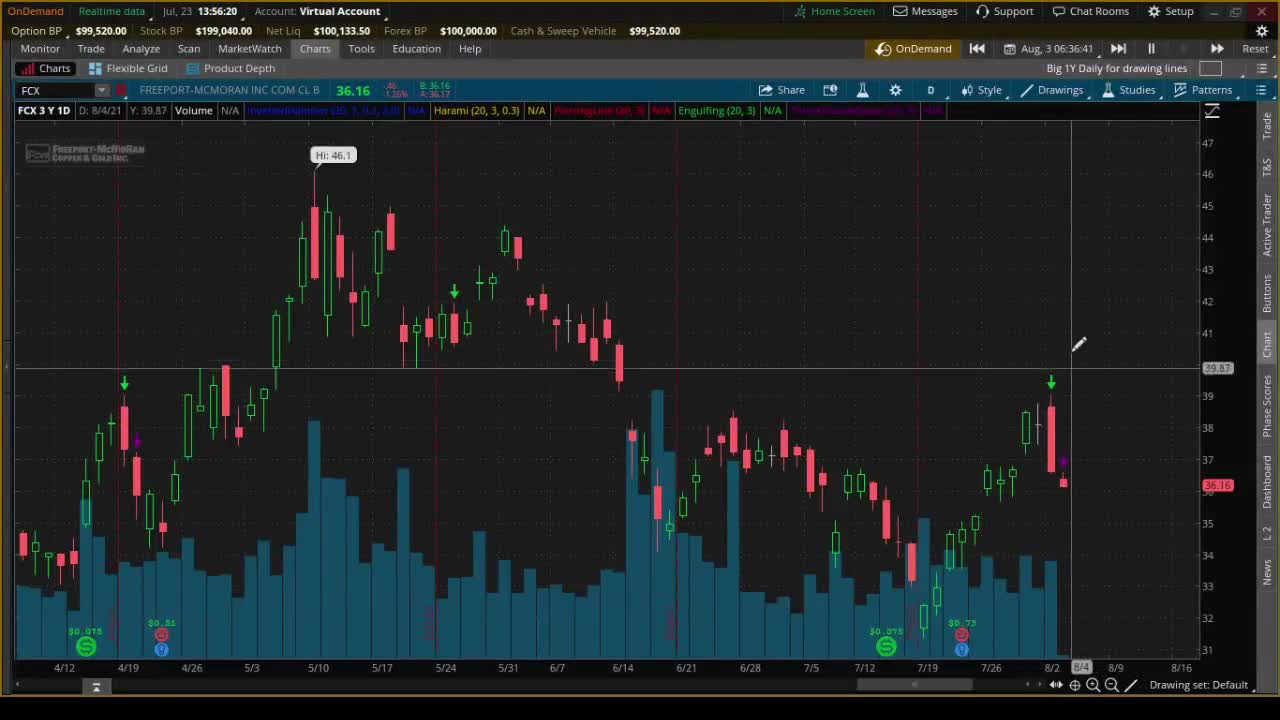1280x720 pixels.
Task: Open the Education tab
Action: pyautogui.click(x=416, y=48)
